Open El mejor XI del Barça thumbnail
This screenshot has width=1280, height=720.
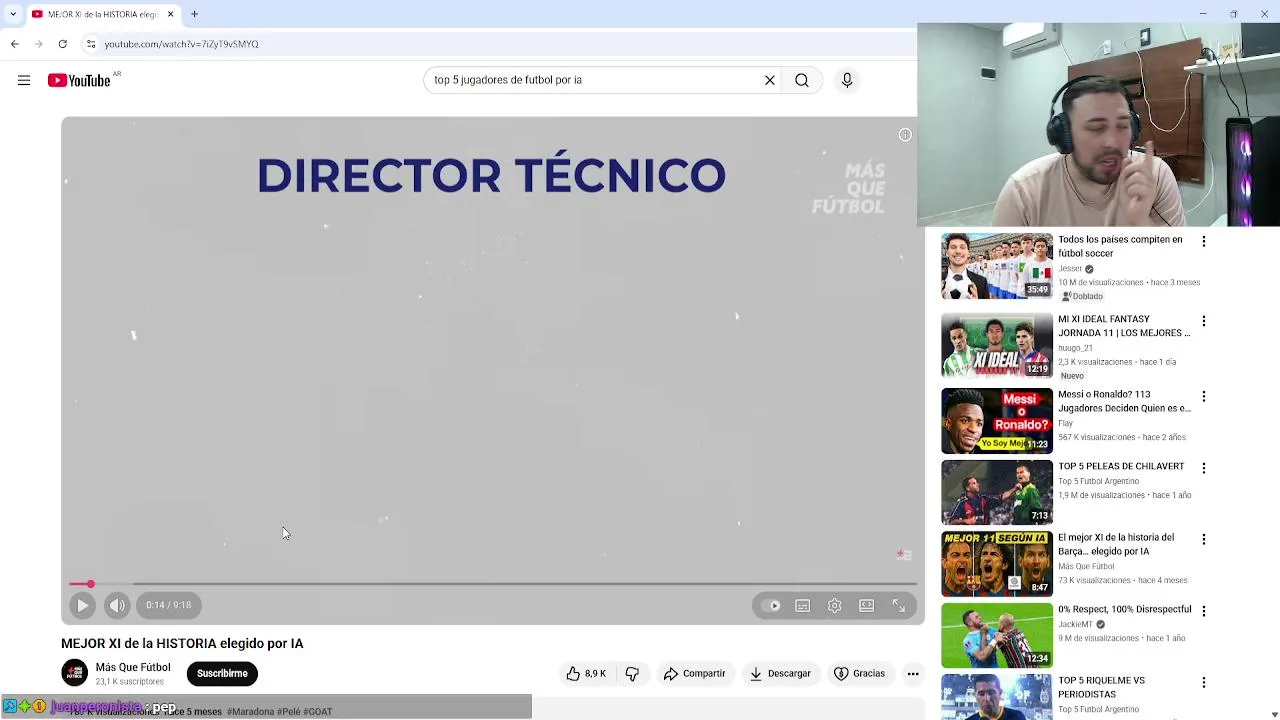coord(997,564)
